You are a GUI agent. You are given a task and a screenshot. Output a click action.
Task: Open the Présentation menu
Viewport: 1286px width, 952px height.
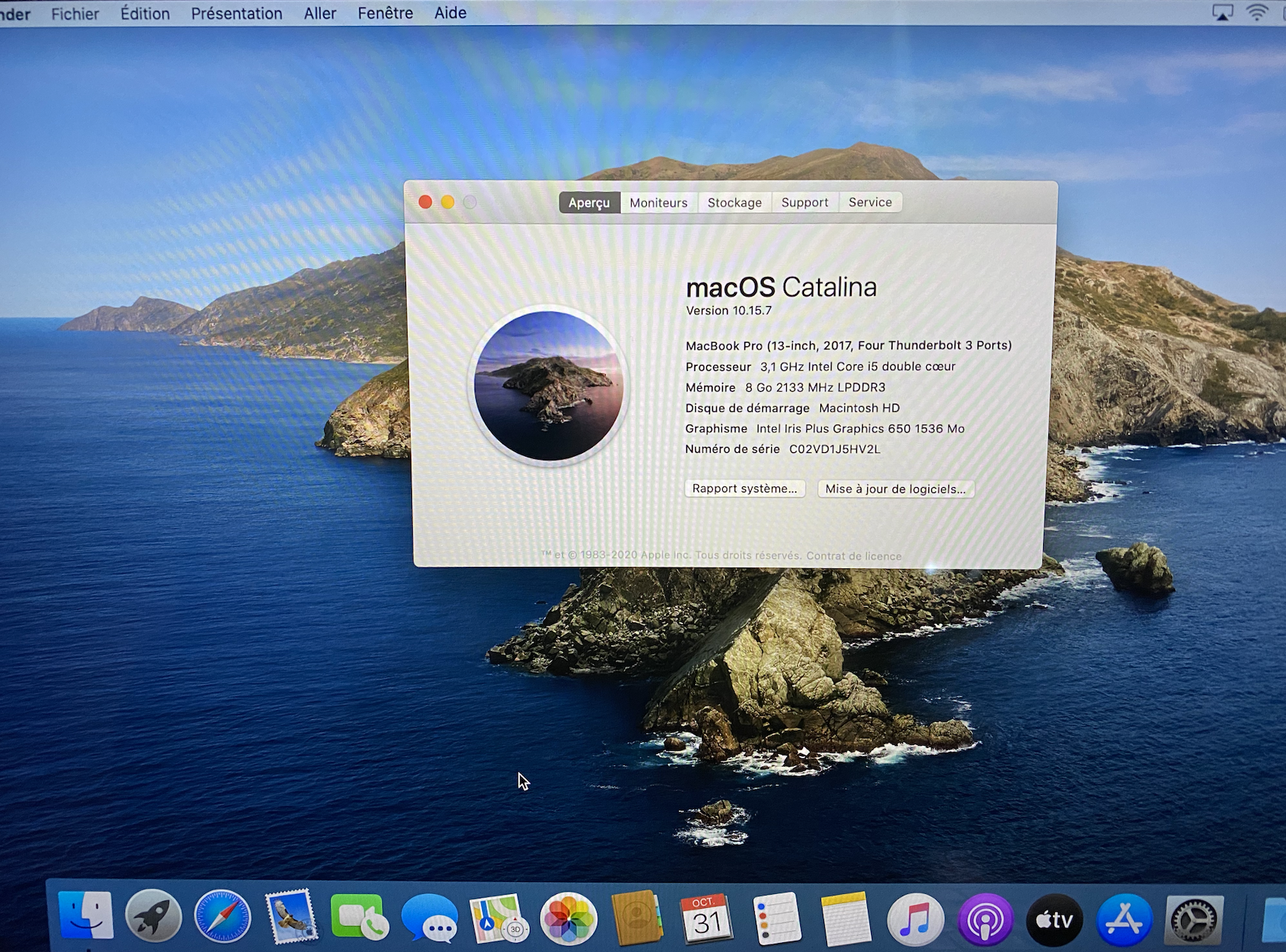237,13
